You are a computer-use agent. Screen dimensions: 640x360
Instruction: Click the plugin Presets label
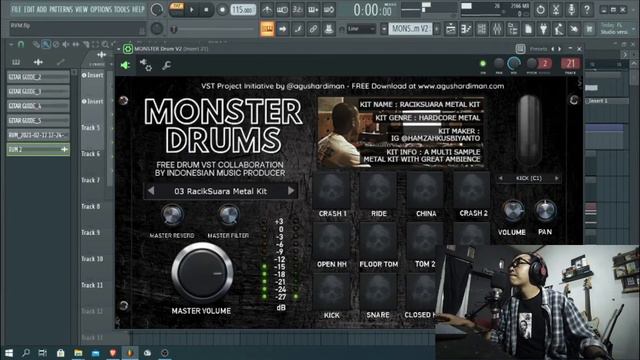538,49
